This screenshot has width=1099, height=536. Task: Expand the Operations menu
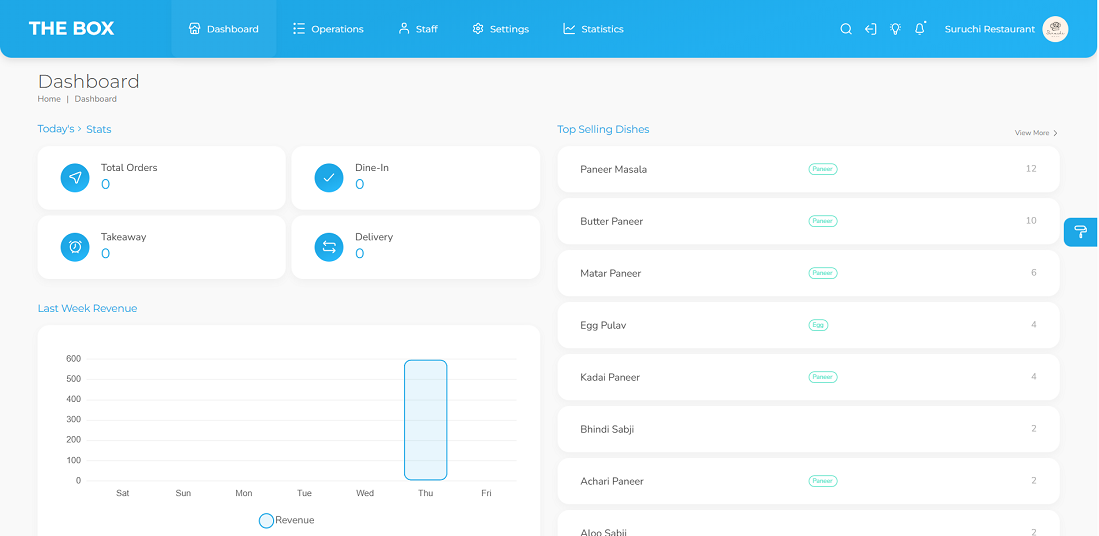328,29
